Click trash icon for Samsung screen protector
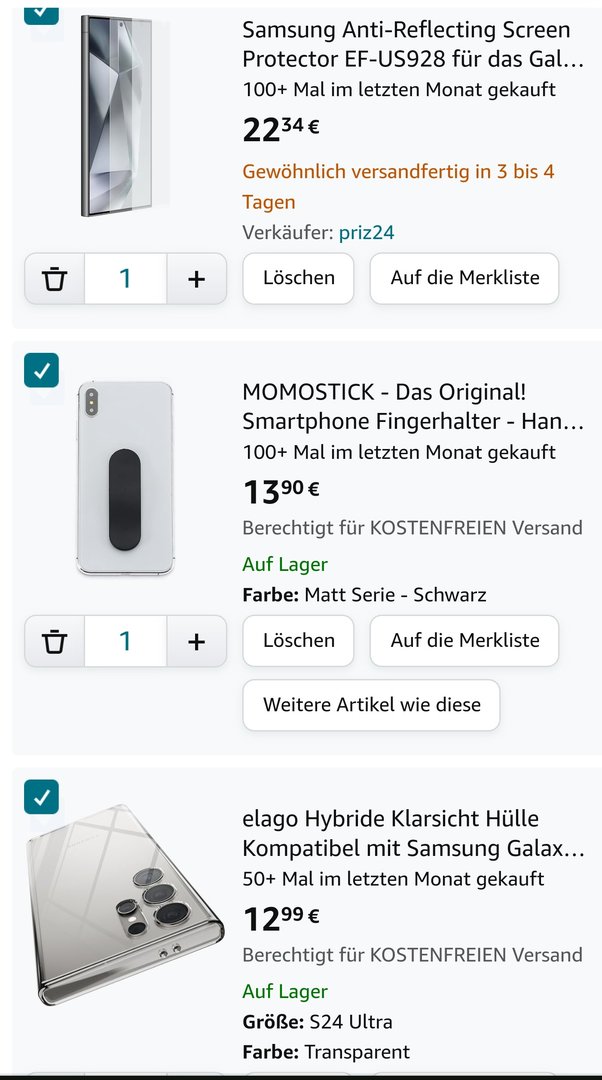 pyautogui.click(x=55, y=279)
